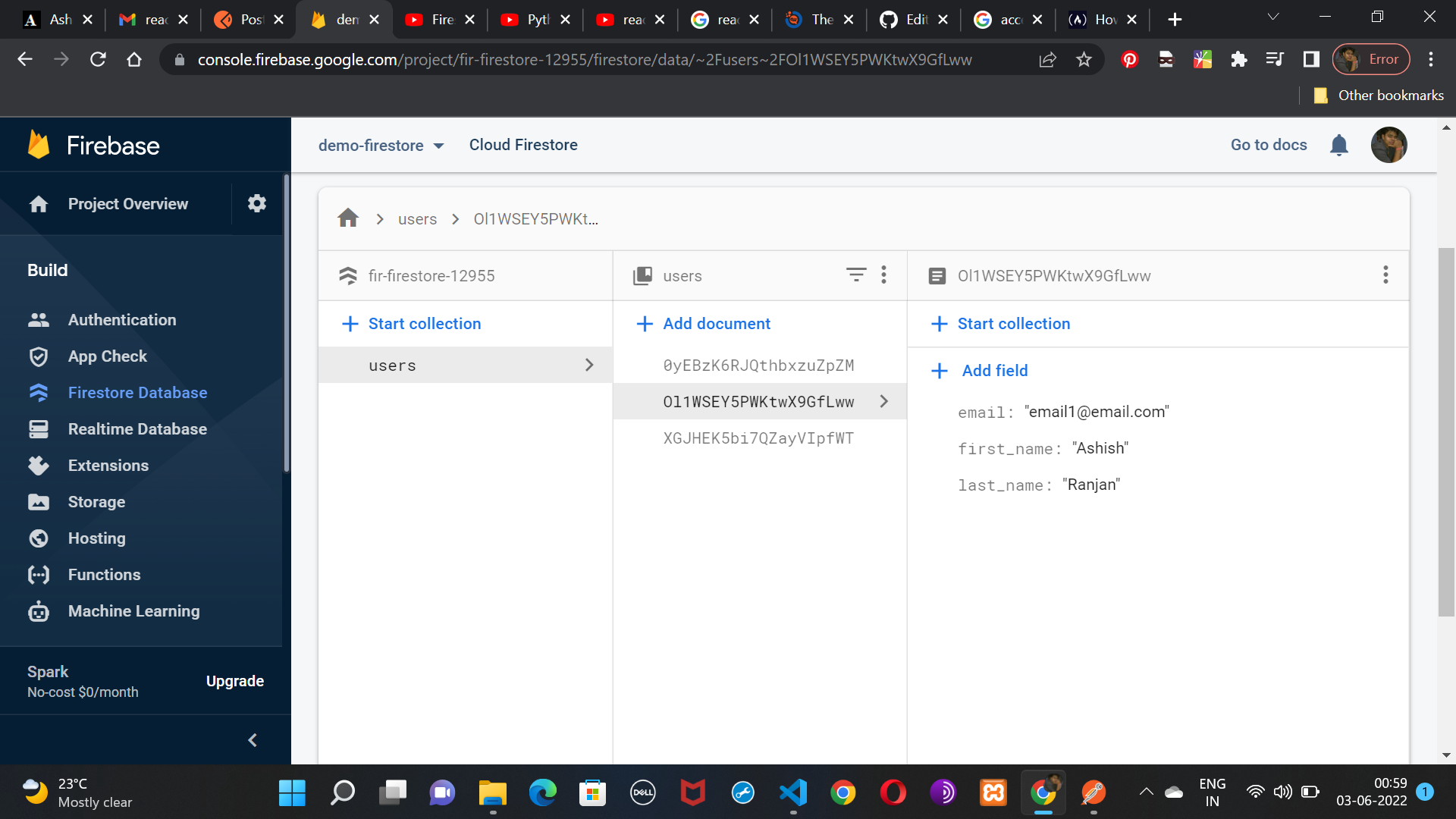
Task: Open the users collection row chevron
Action: (589, 365)
